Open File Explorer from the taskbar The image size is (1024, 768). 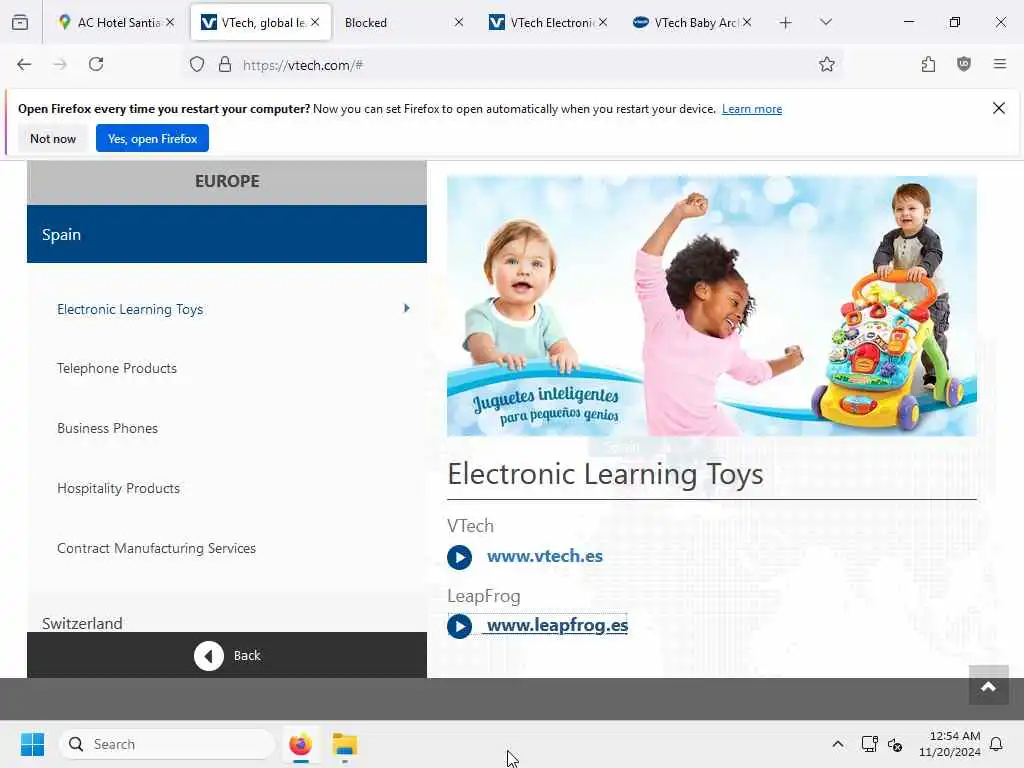coord(345,744)
